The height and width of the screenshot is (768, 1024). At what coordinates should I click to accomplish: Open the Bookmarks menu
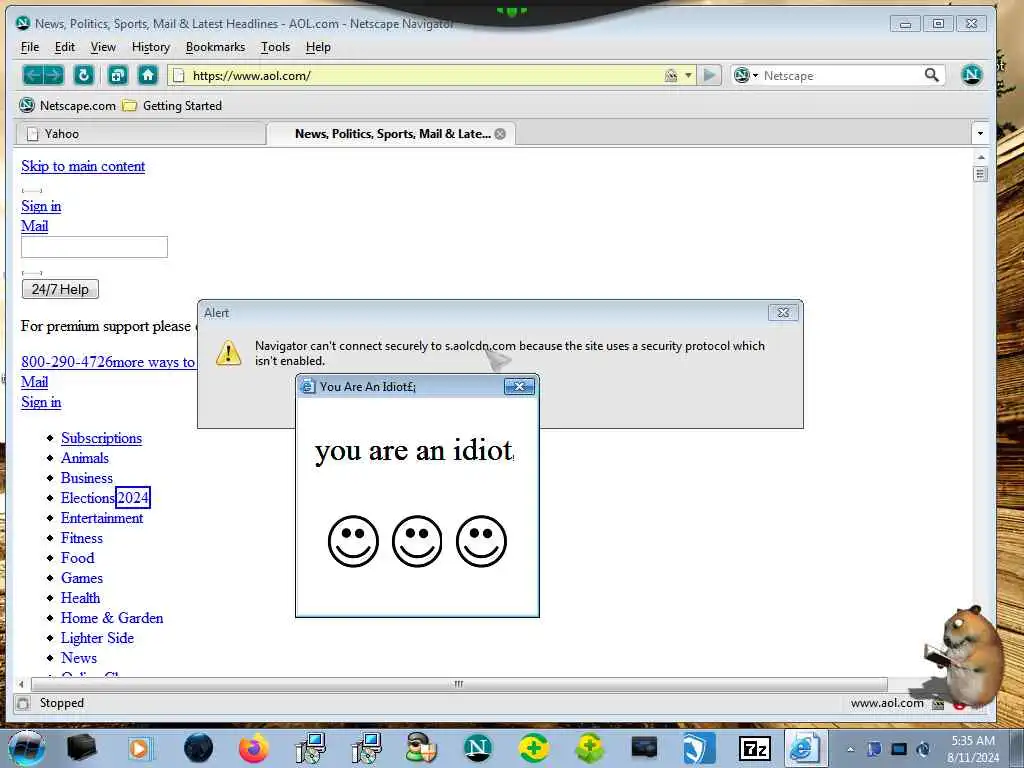(x=216, y=47)
